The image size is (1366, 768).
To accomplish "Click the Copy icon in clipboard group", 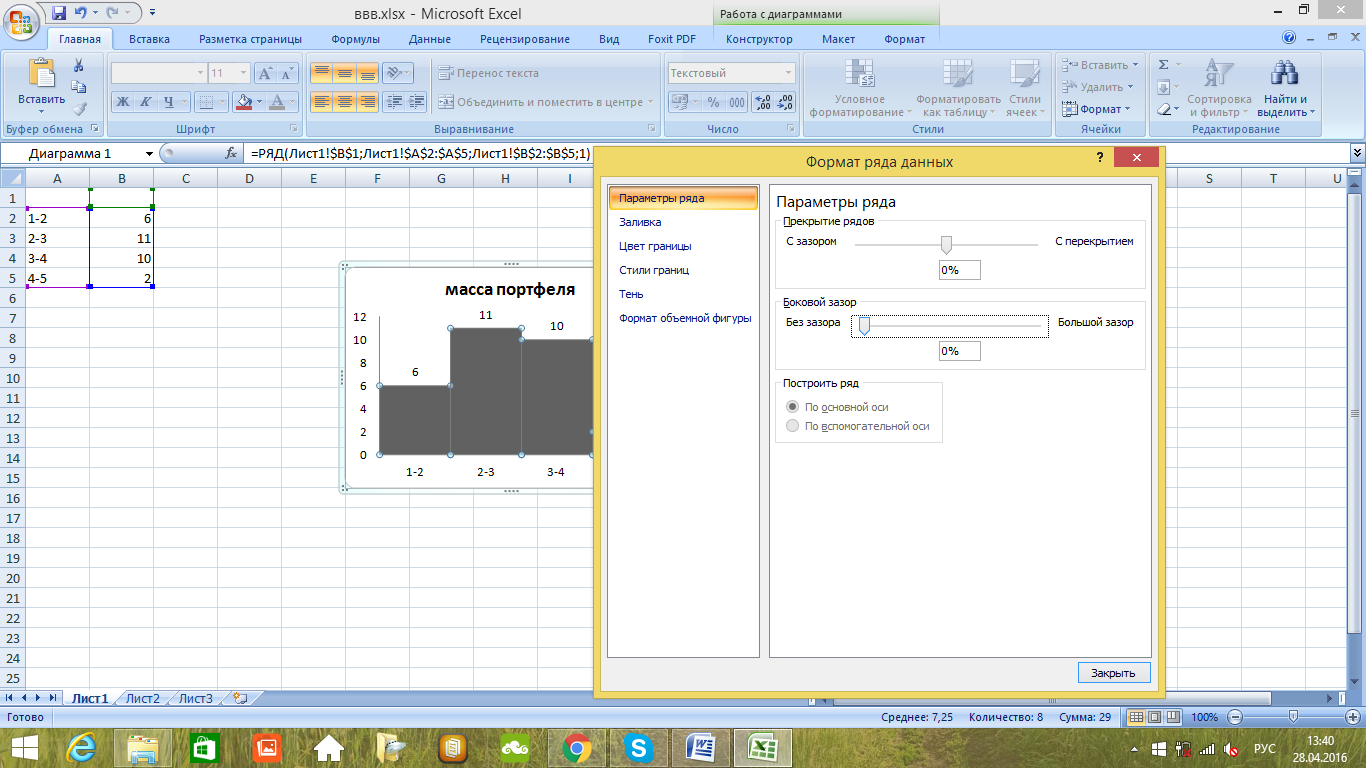I will 79,88.
